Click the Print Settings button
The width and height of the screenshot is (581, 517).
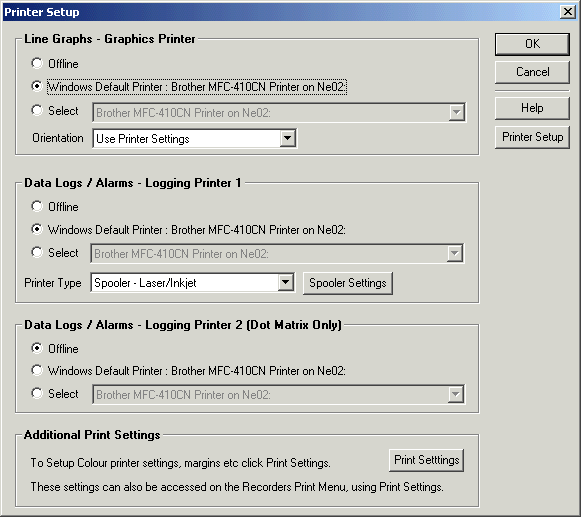click(426, 460)
